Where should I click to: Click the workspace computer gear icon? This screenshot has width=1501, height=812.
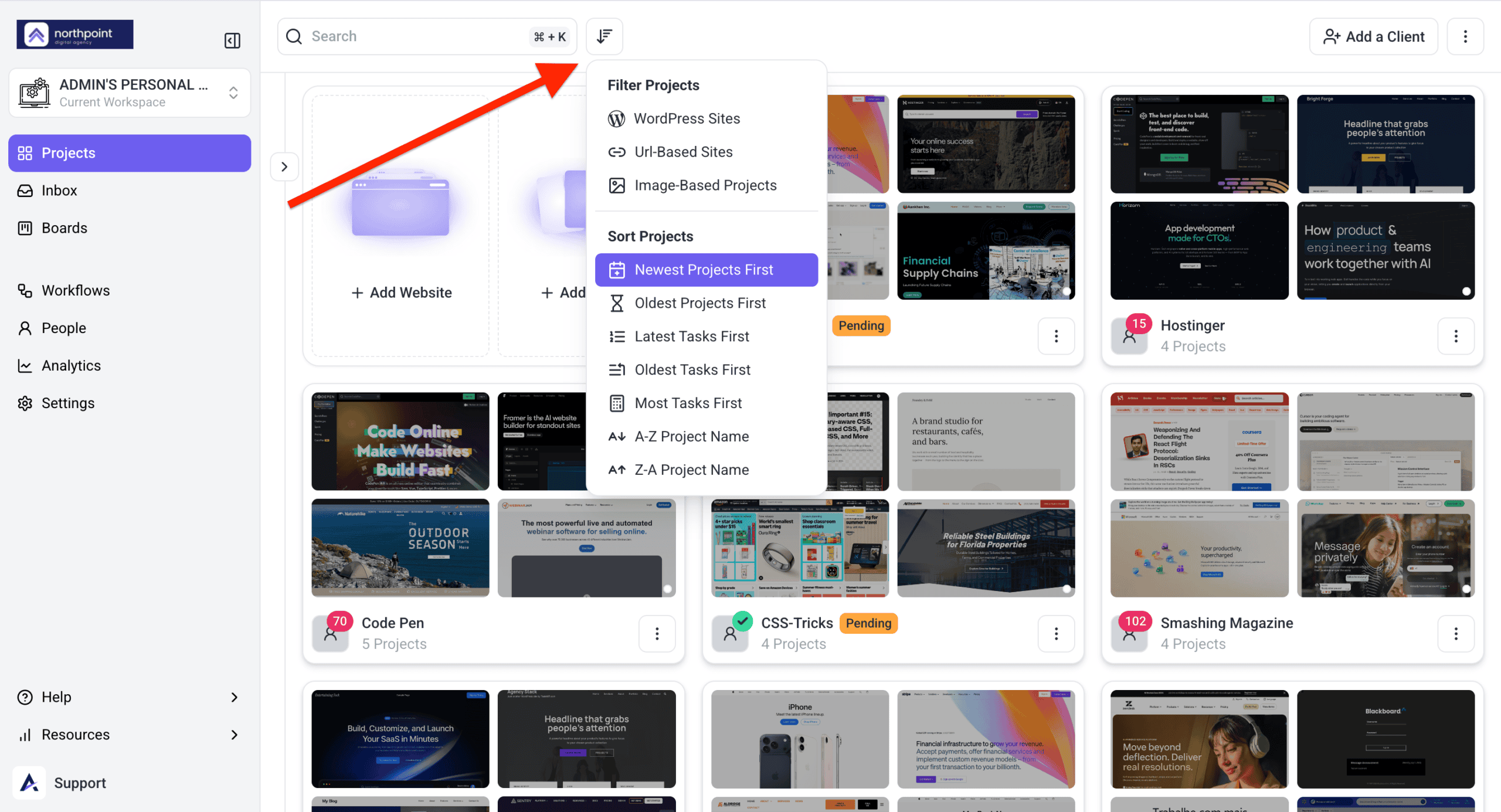coord(35,93)
